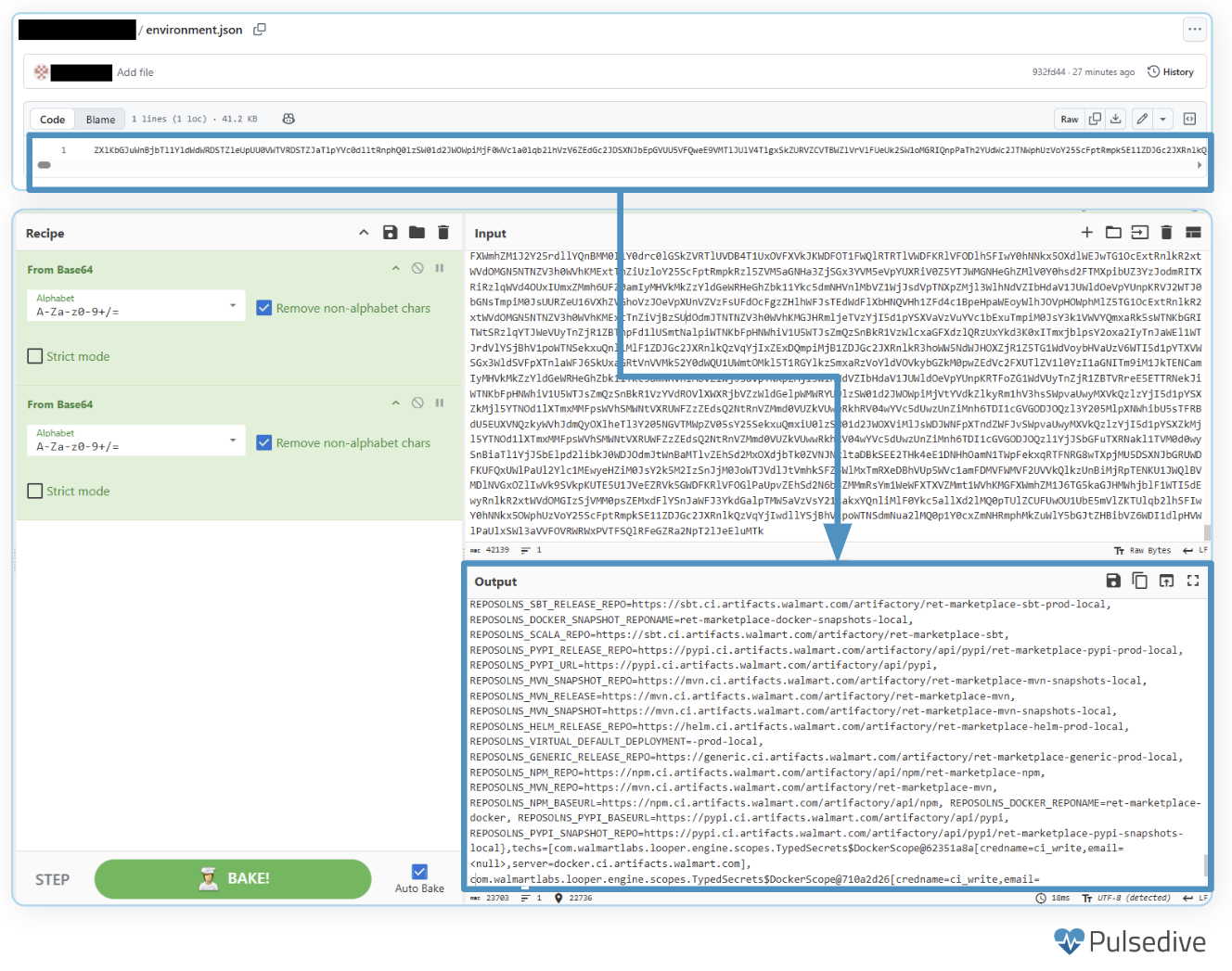1232x971 pixels.
Task: Clear the recipe with the trash icon
Action: [x=443, y=233]
